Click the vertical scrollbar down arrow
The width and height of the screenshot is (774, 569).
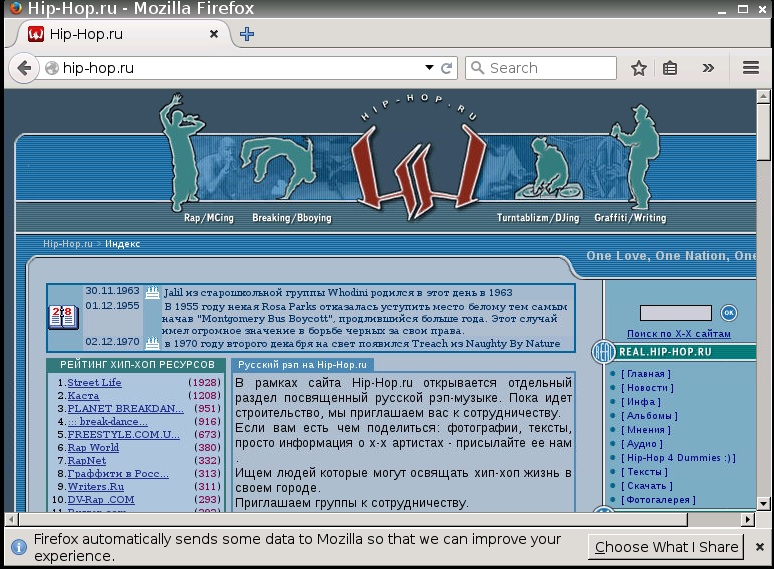763,503
